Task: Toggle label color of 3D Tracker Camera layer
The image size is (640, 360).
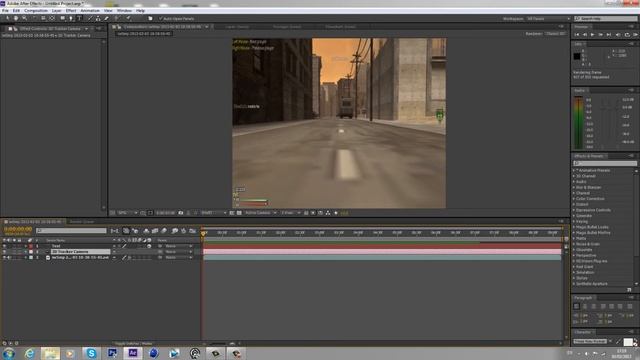Action: tap(31, 252)
